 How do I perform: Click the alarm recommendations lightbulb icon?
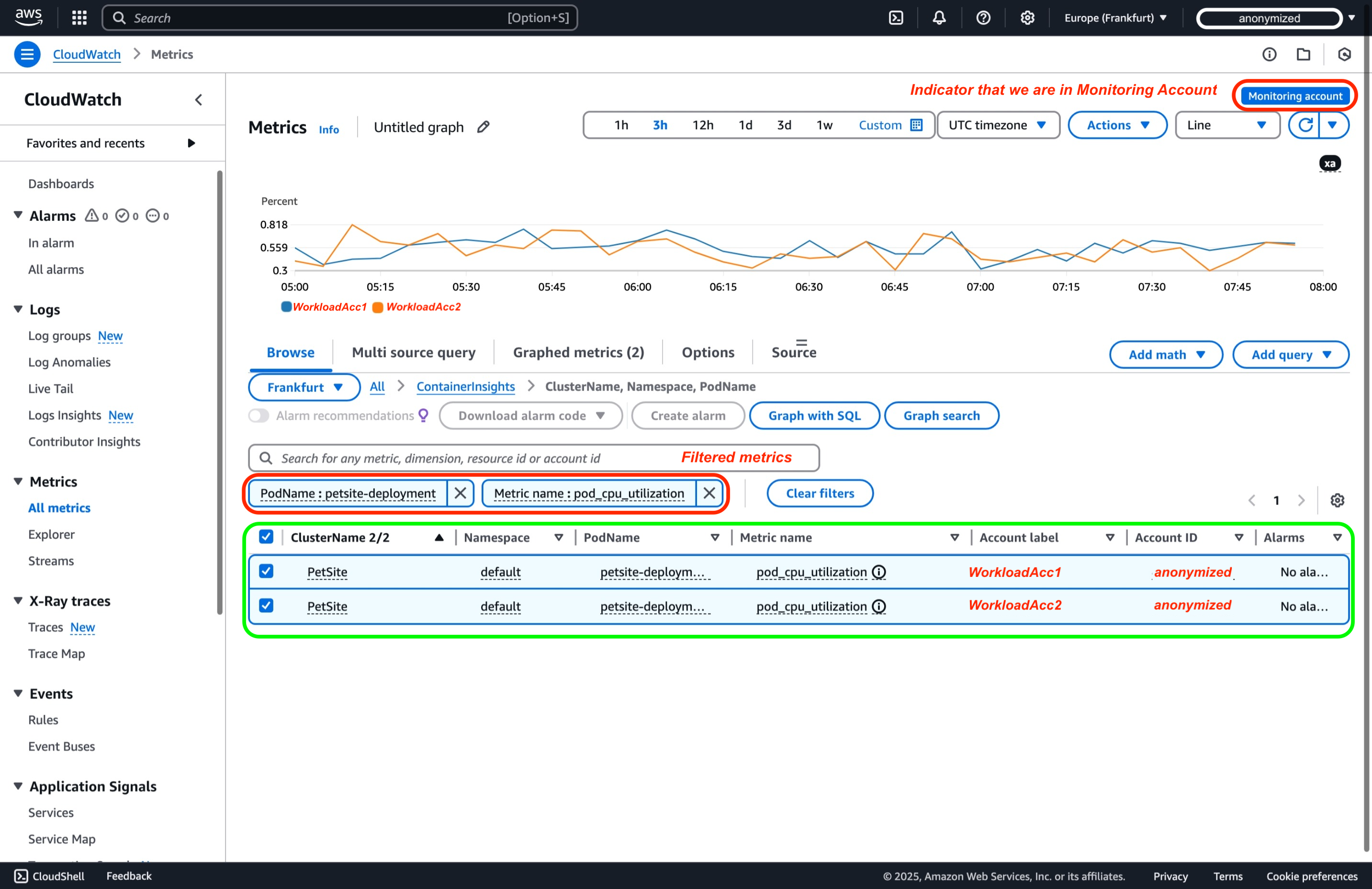pyautogui.click(x=423, y=415)
